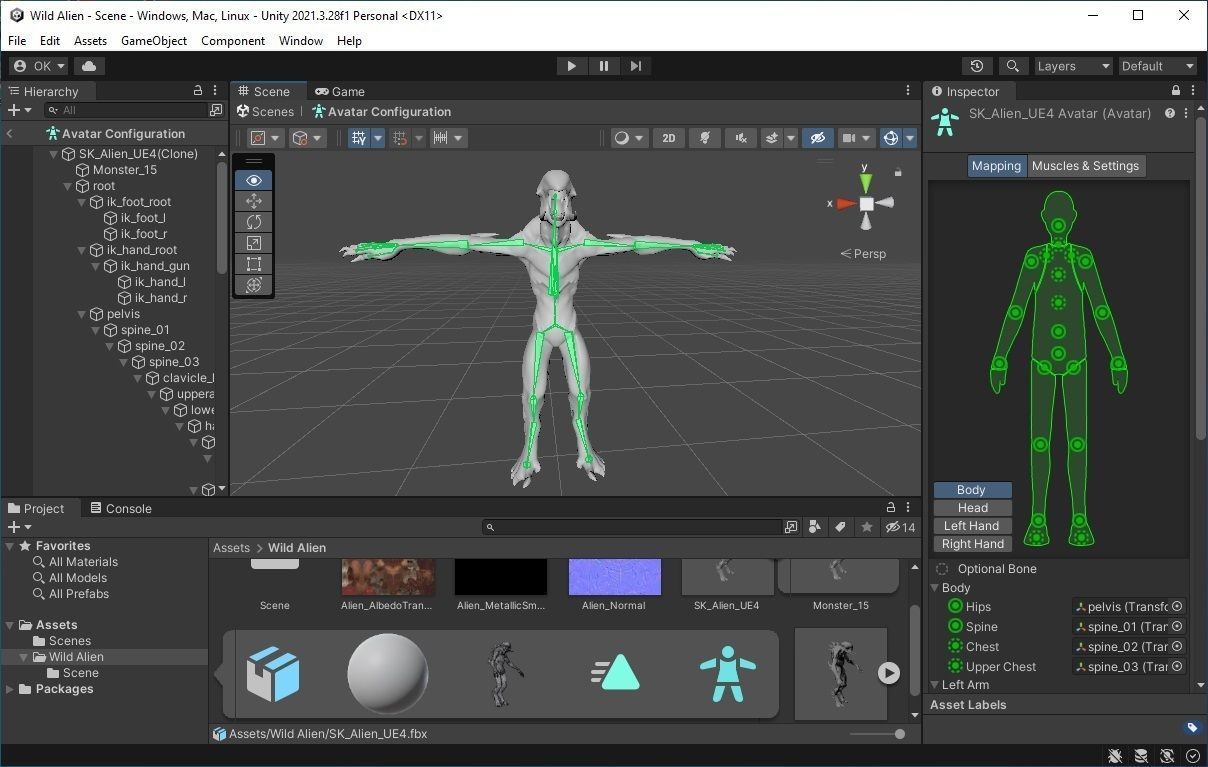The height and width of the screenshot is (767, 1208).
Task: Collapse the Wild Alien folder
Action: (x=24, y=657)
